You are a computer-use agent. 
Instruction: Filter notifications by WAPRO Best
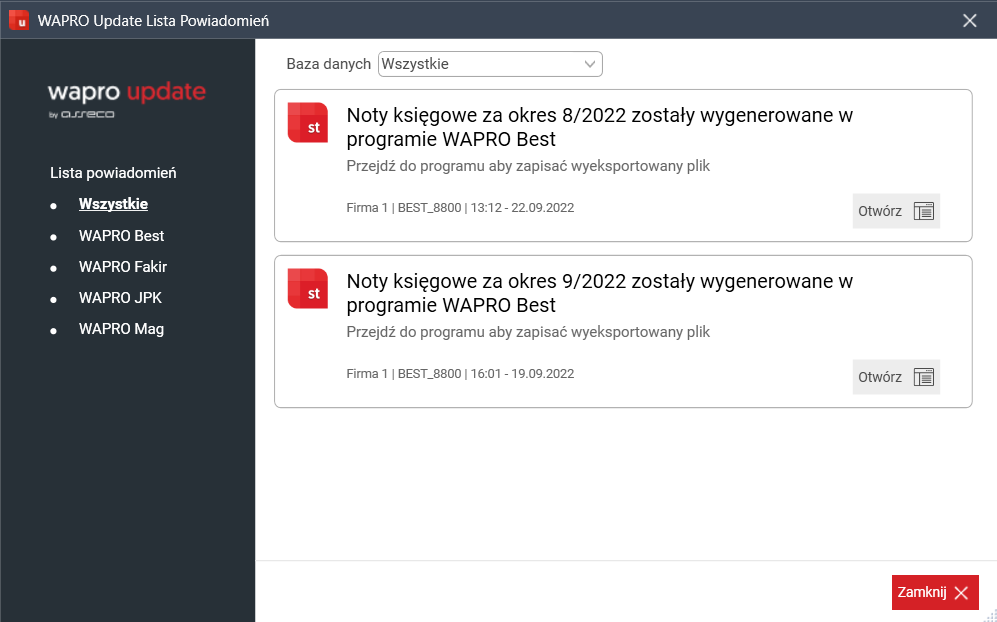121,236
